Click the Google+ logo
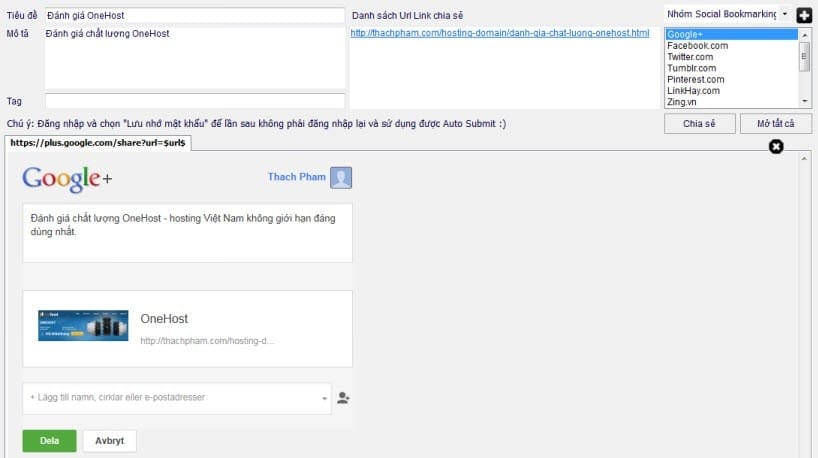 (x=67, y=179)
